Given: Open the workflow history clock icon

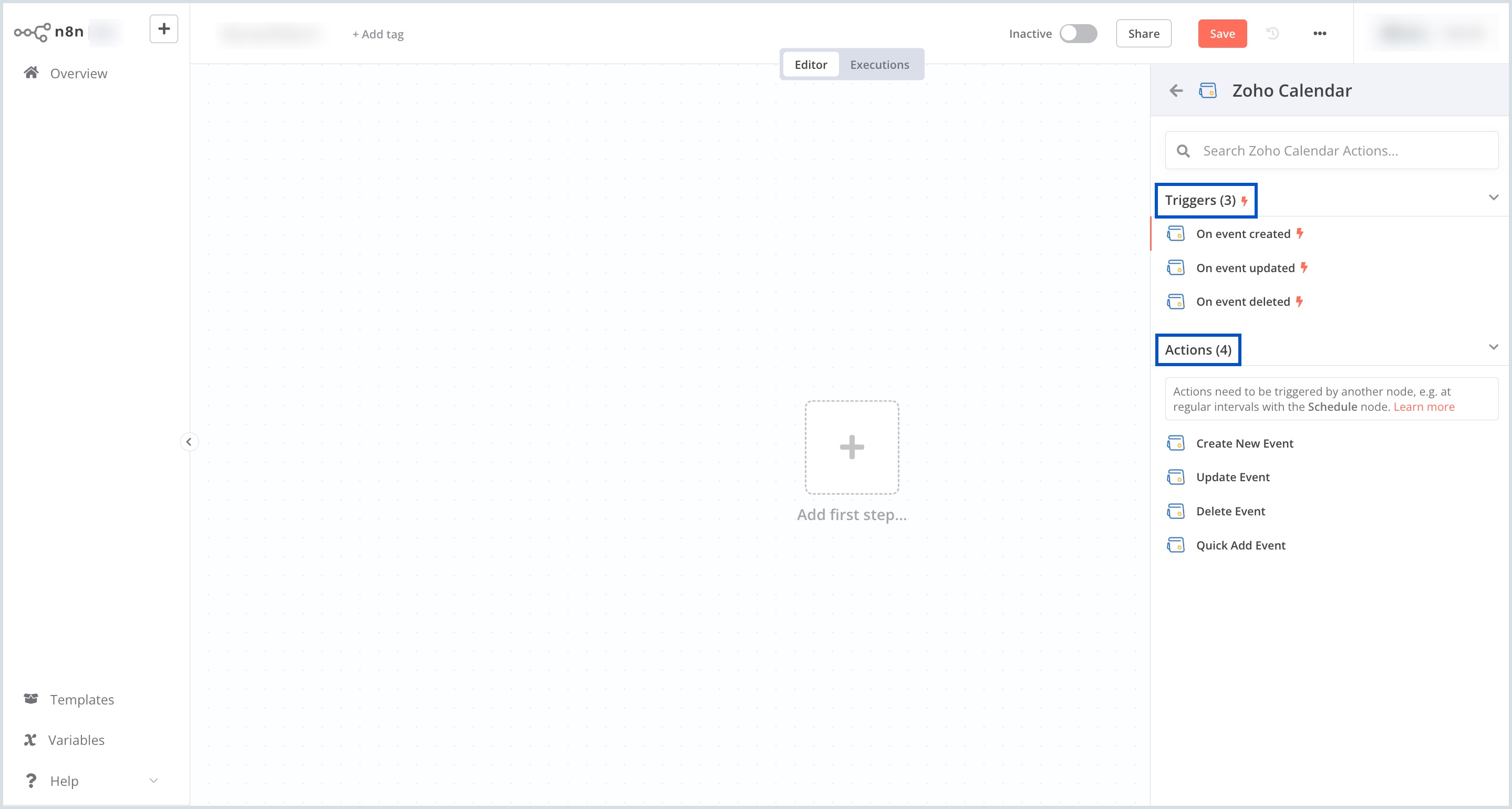Looking at the screenshot, I should [x=1272, y=34].
